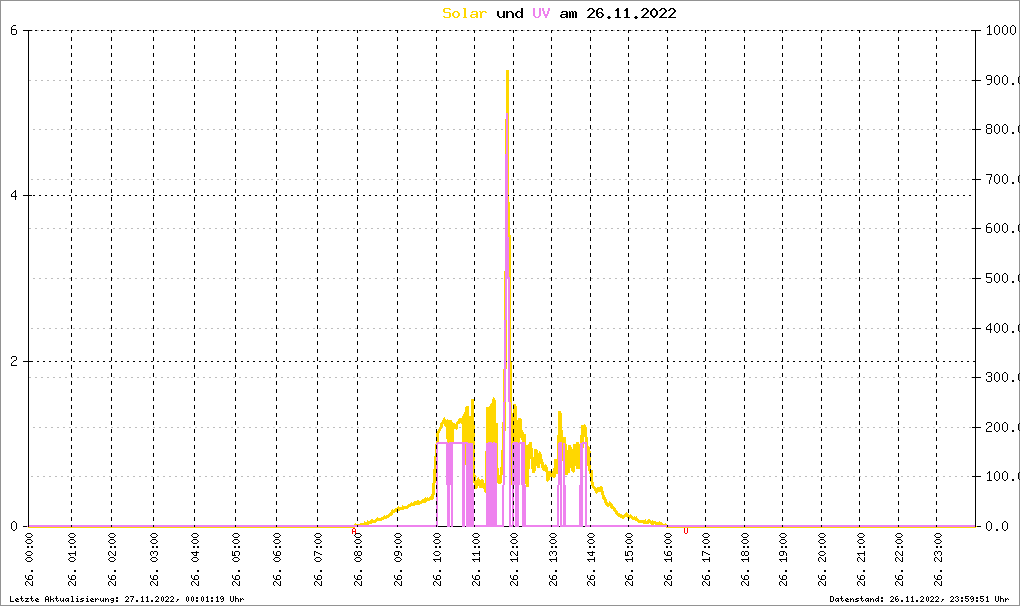
Task: Click the left axis label "0"
Action: [14, 526]
